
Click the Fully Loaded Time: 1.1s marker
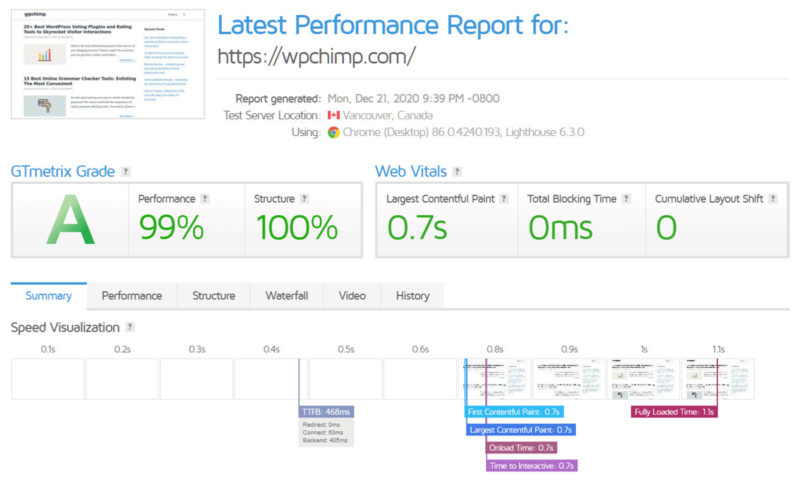coord(674,412)
